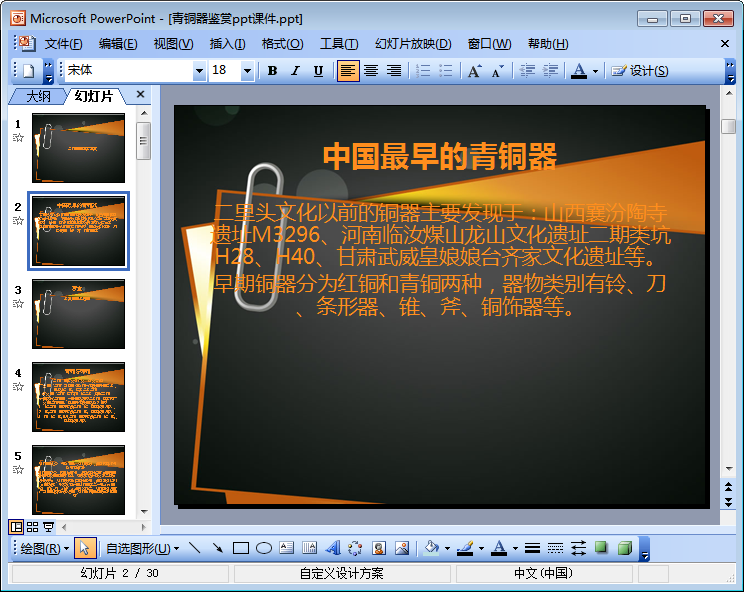This screenshot has width=744, height=592.
Task: Select slide 5 thumbnail
Action: 78,480
